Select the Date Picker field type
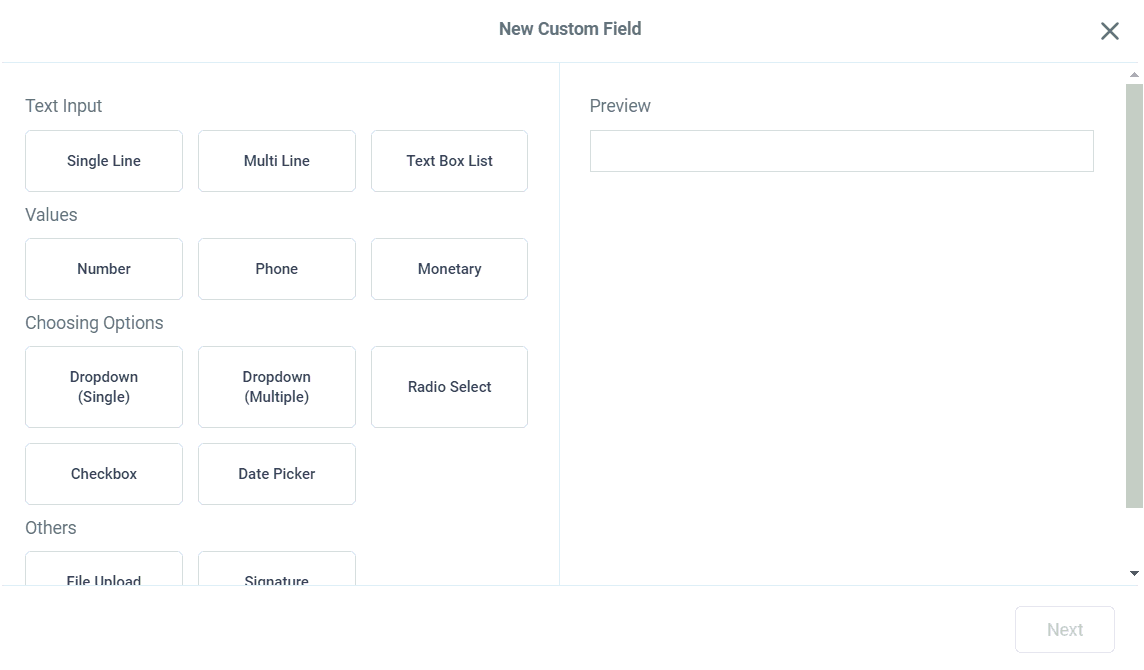Image resolution: width=1144 pixels, height=670 pixels. pos(276,473)
